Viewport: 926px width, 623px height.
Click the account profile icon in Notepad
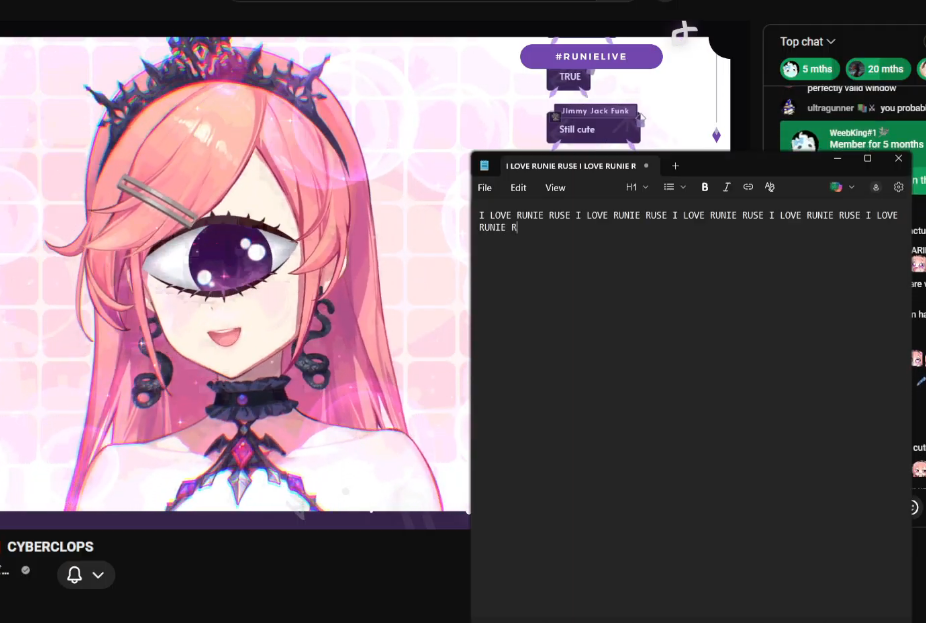(x=876, y=187)
